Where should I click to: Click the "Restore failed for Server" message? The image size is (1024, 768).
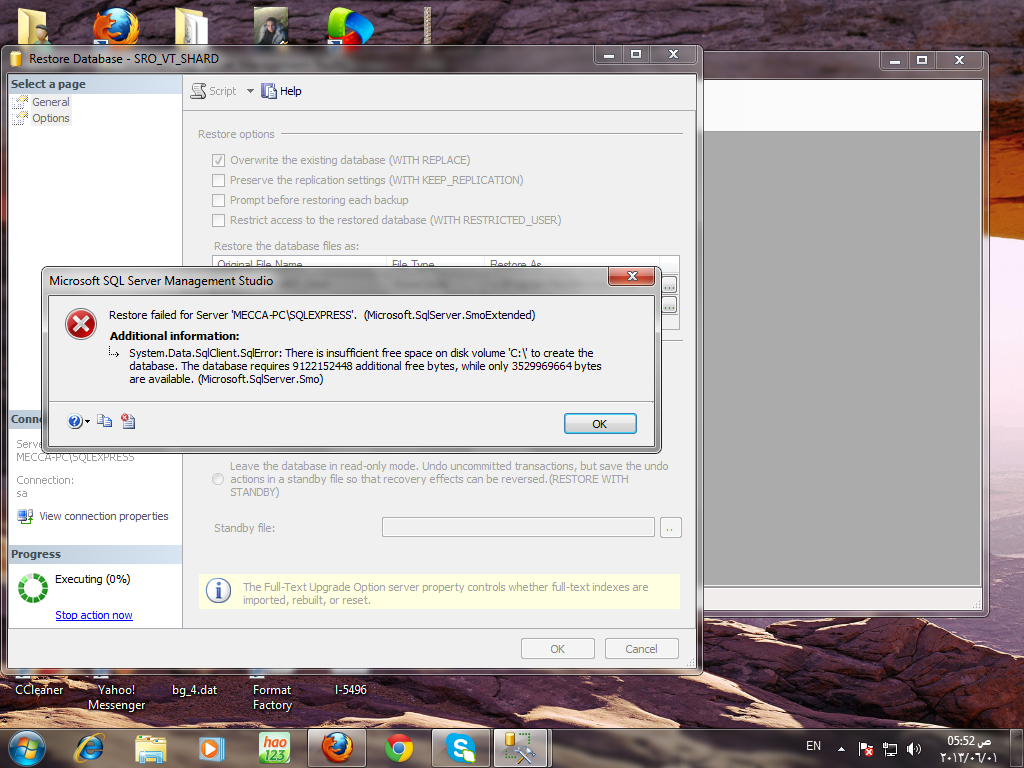(x=322, y=315)
